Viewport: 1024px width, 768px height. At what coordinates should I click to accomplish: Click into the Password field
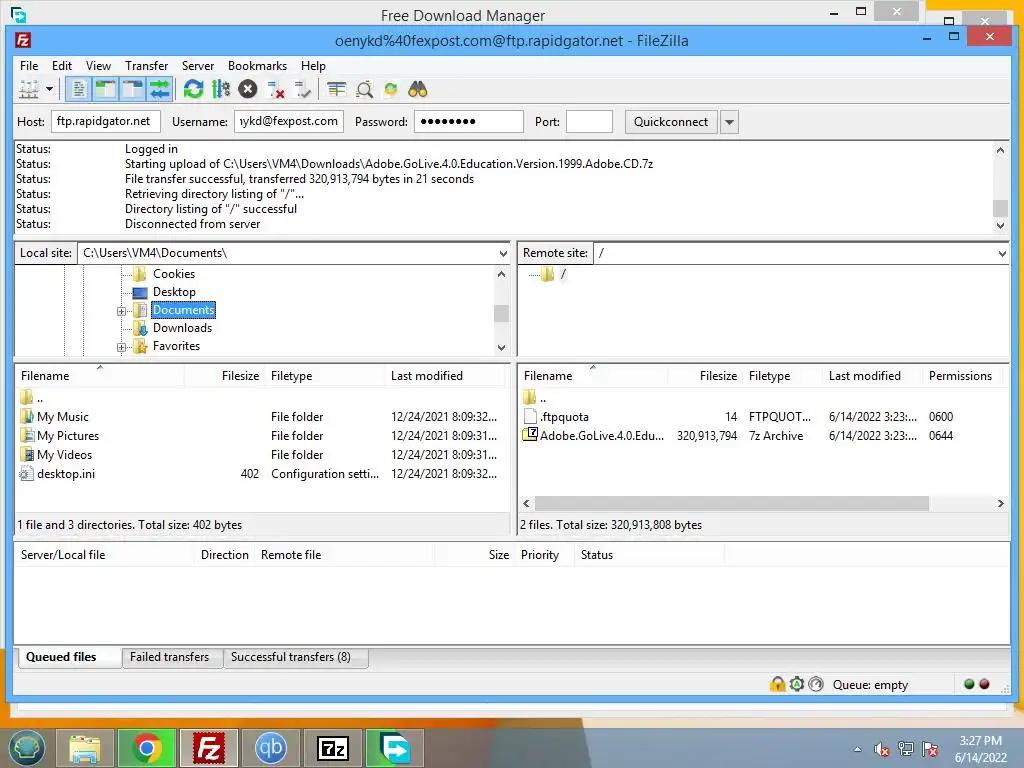(x=468, y=121)
